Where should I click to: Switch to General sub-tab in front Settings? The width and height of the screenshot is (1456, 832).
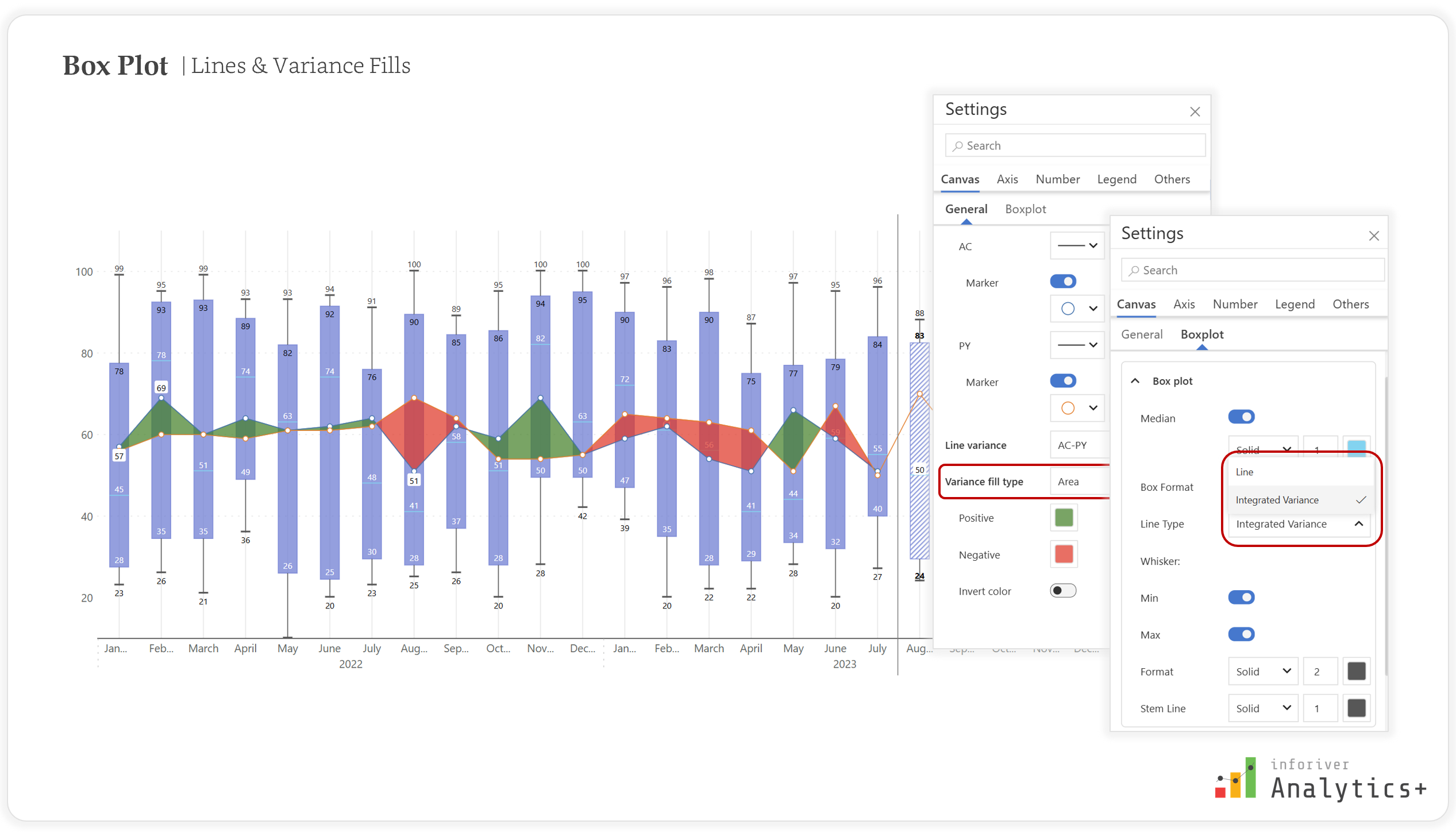[1141, 334]
